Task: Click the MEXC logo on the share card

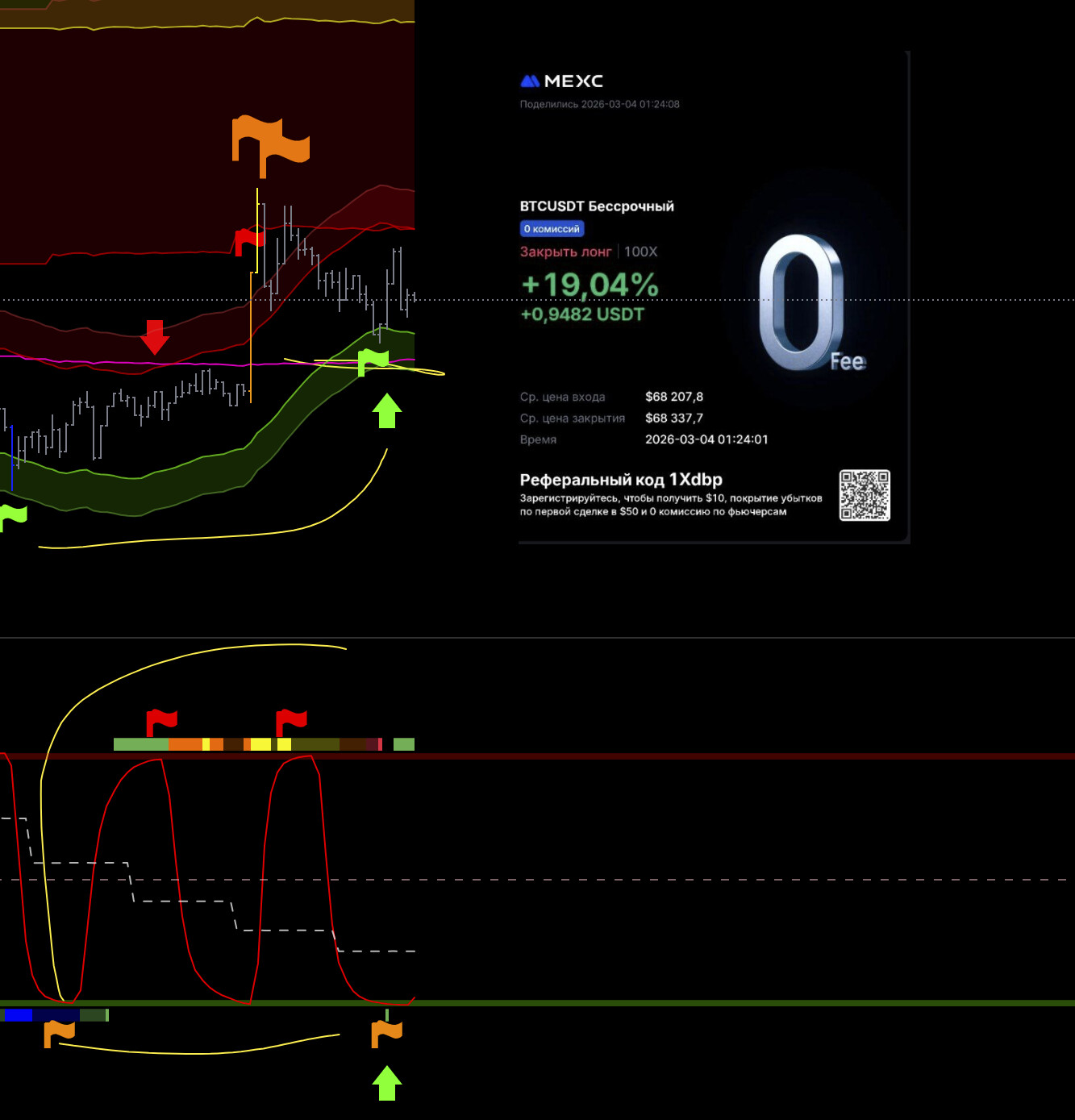Action: point(562,81)
